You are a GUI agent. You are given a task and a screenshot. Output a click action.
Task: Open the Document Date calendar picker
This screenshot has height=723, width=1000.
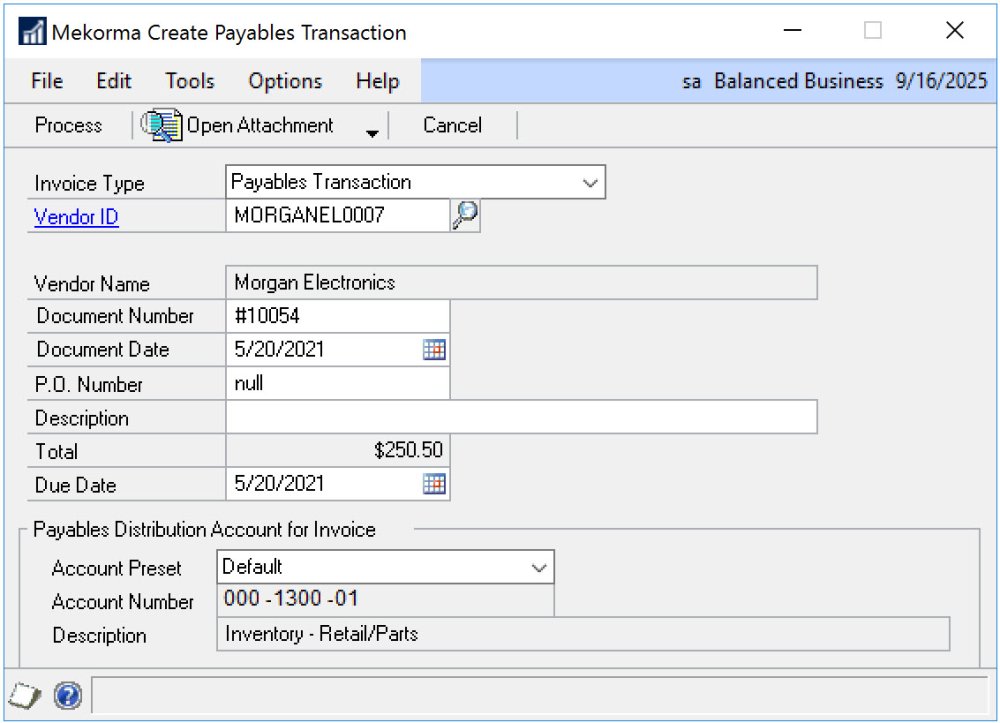(434, 349)
